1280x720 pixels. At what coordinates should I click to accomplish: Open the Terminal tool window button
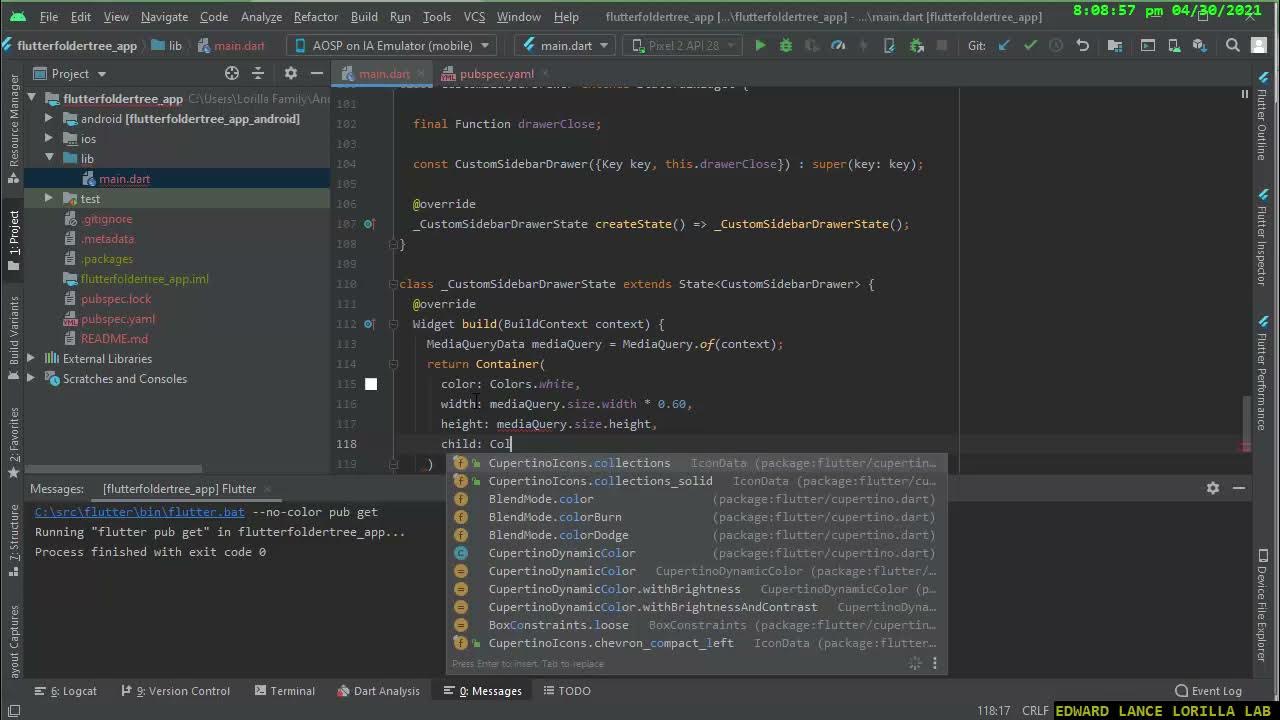tap(284, 691)
